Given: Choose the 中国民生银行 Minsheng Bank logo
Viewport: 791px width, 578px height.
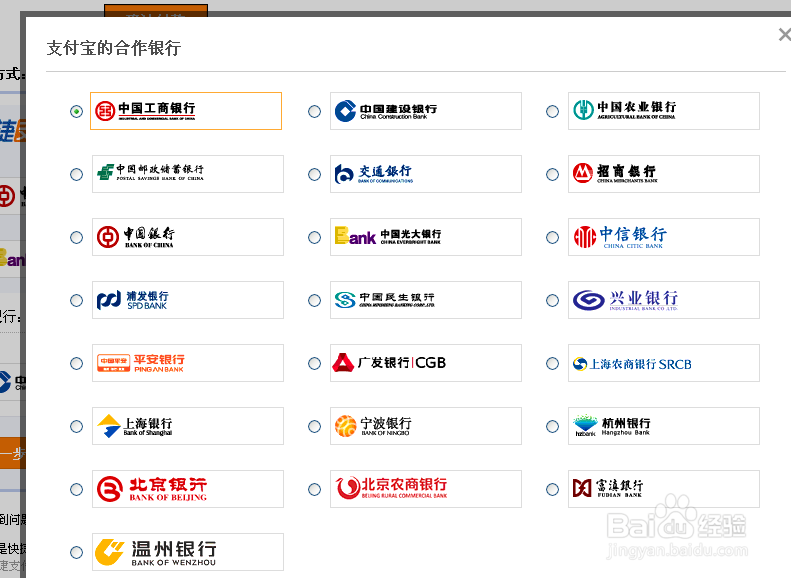Looking at the screenshot, I should [x=426, y=300].
